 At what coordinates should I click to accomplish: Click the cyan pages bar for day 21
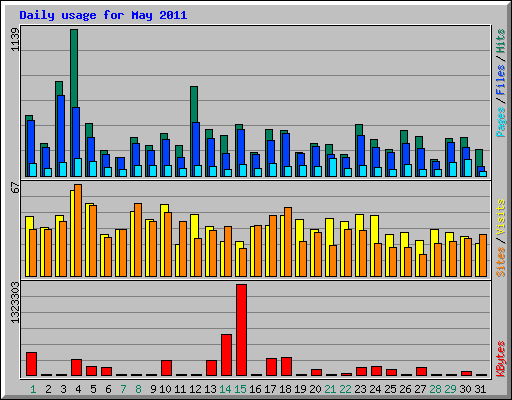(333, 167)
